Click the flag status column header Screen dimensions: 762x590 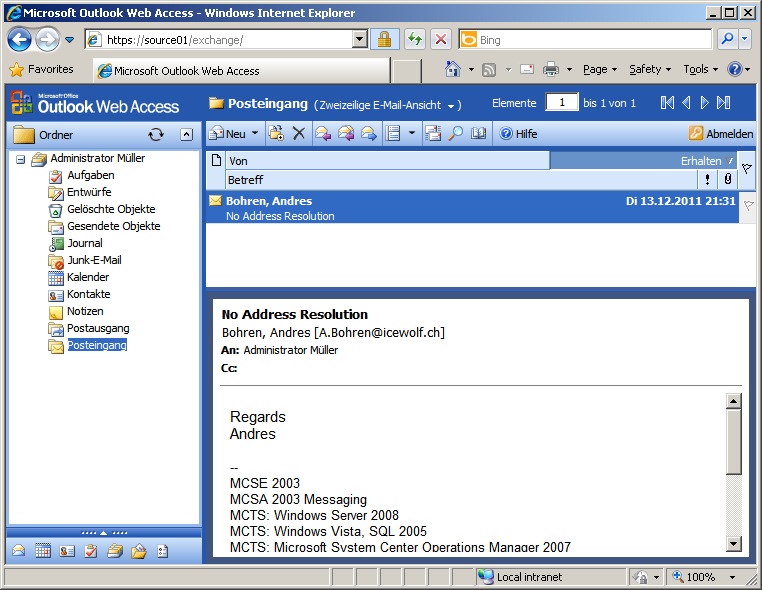click(746, 170)
